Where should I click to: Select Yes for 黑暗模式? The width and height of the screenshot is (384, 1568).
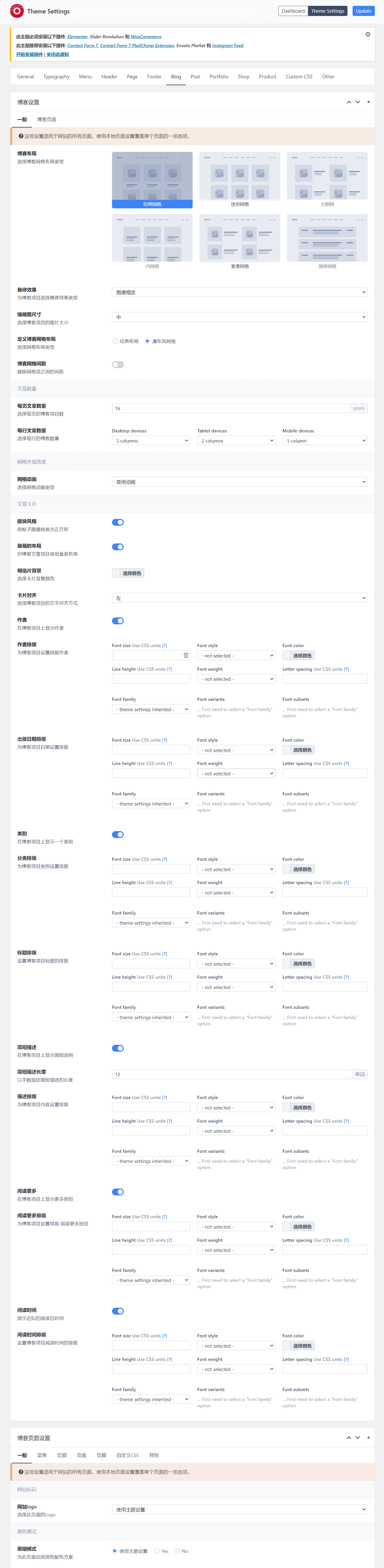(x=157, y=1551)
